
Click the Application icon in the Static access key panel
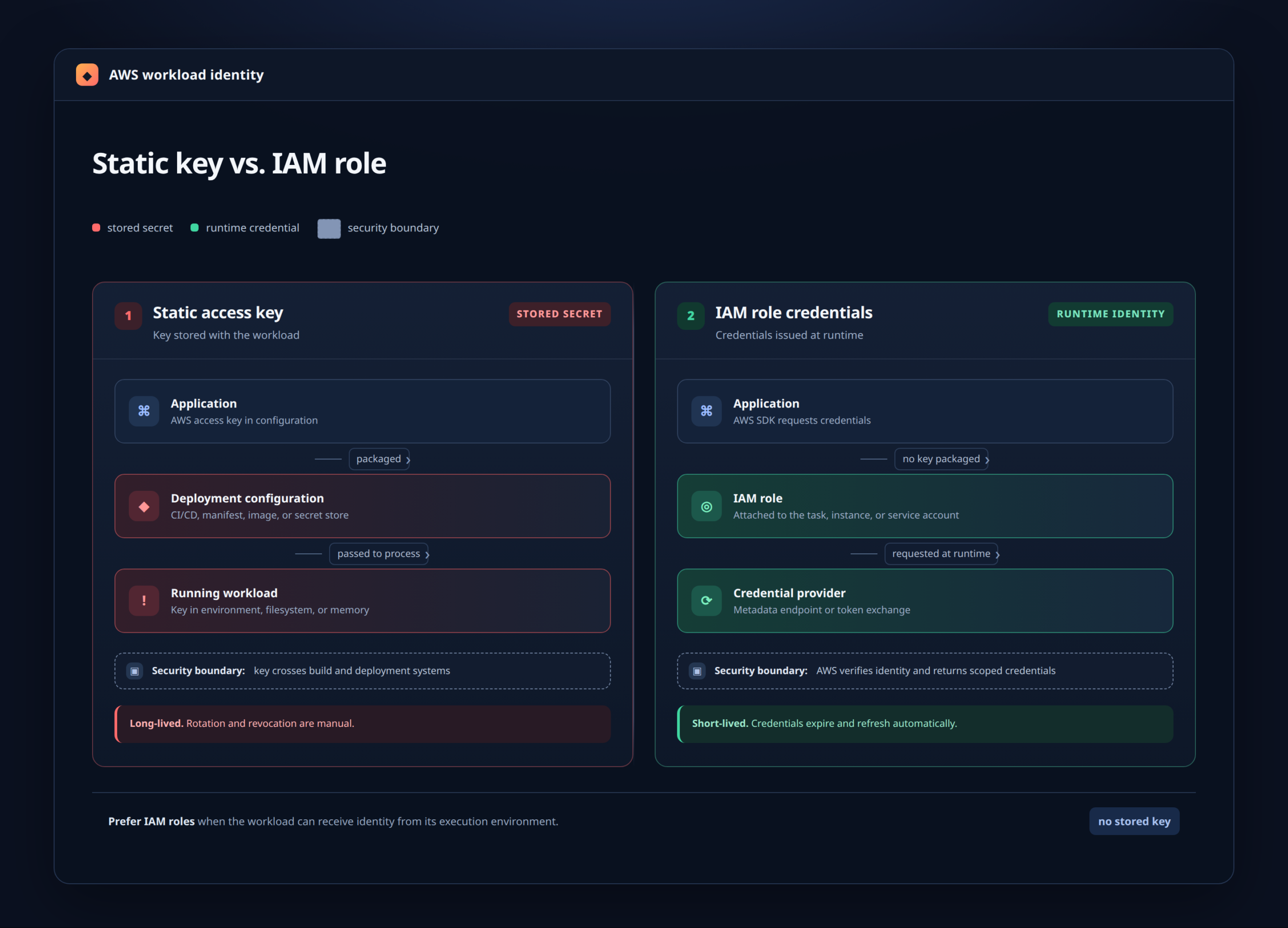coord(144,411)
